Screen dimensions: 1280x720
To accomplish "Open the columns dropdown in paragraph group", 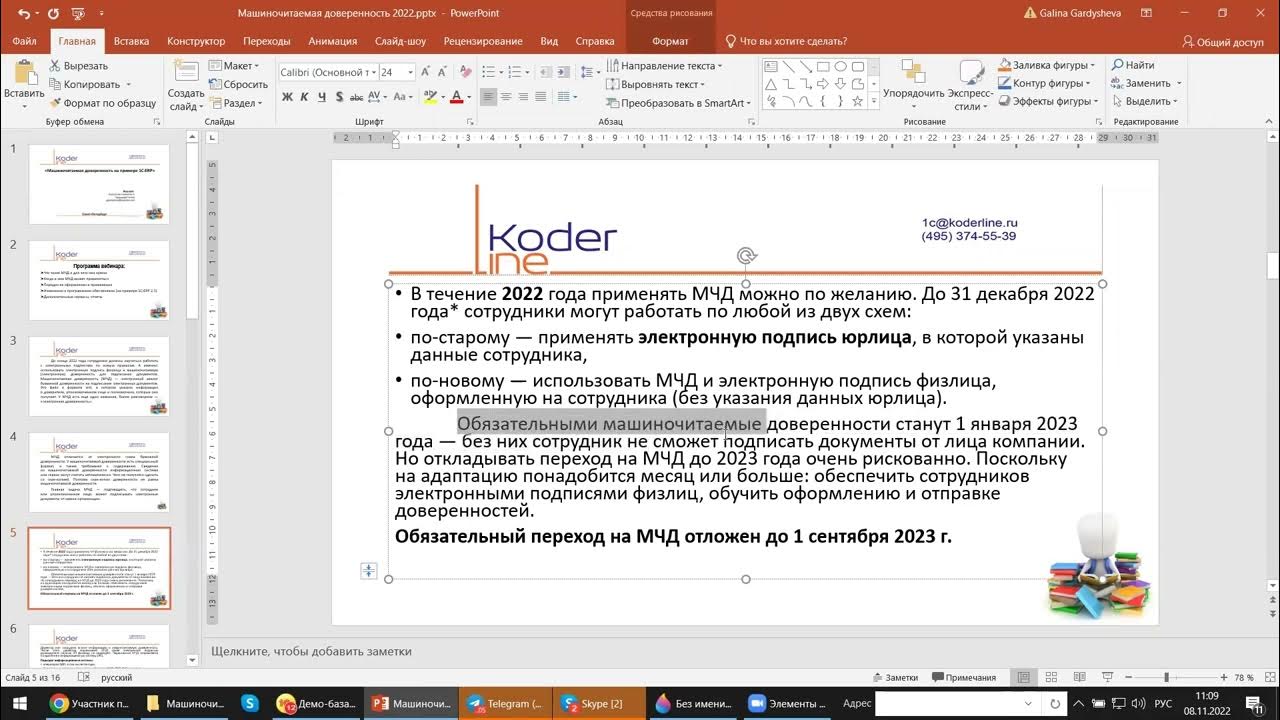I will (565, 97).
